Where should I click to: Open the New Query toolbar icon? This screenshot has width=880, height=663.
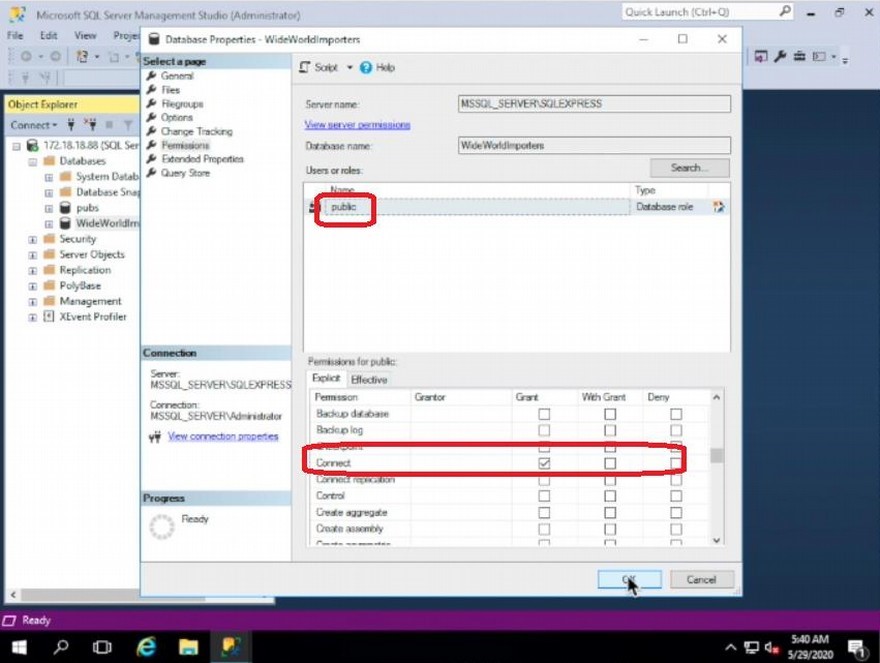click(x=82, y=58)
